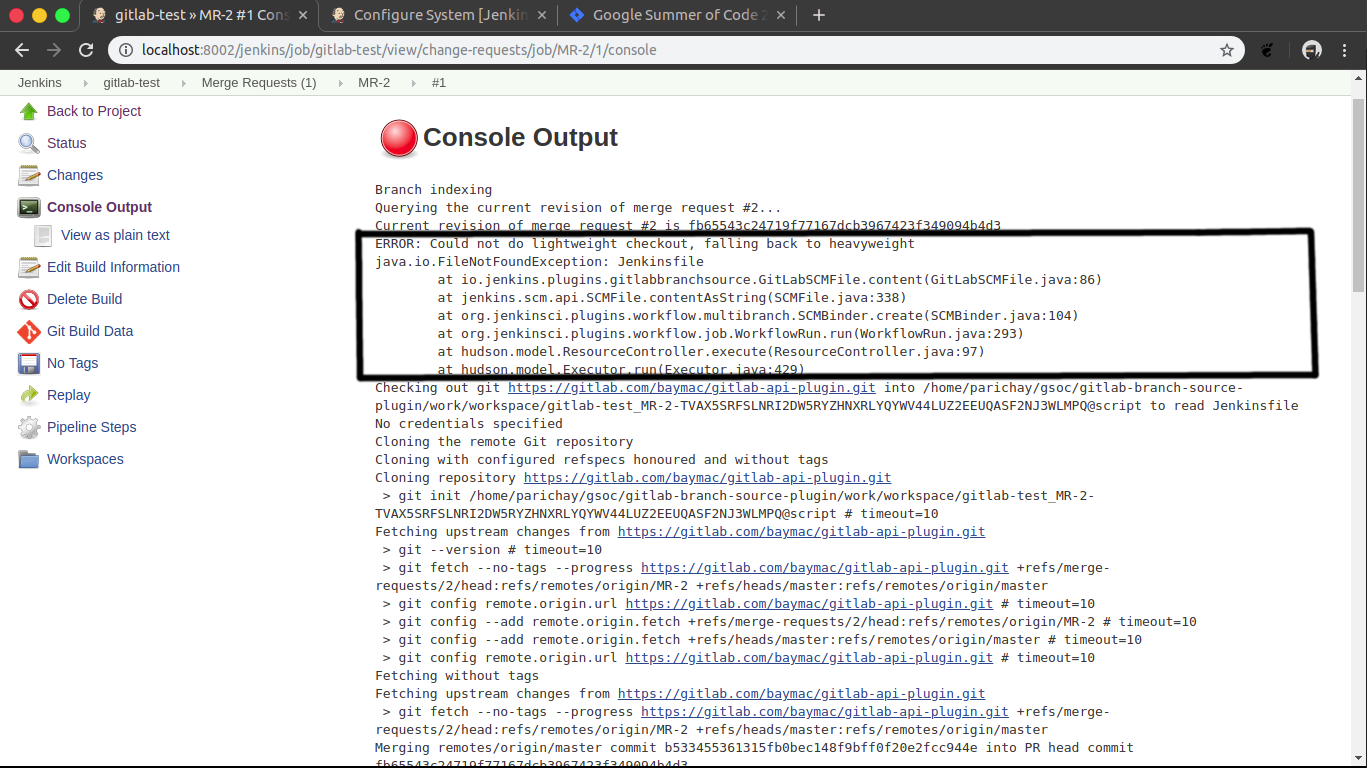The width and height of the screenshot is (1367, 768).
Task: Click the red build status ball
Action: coord(399,138)
